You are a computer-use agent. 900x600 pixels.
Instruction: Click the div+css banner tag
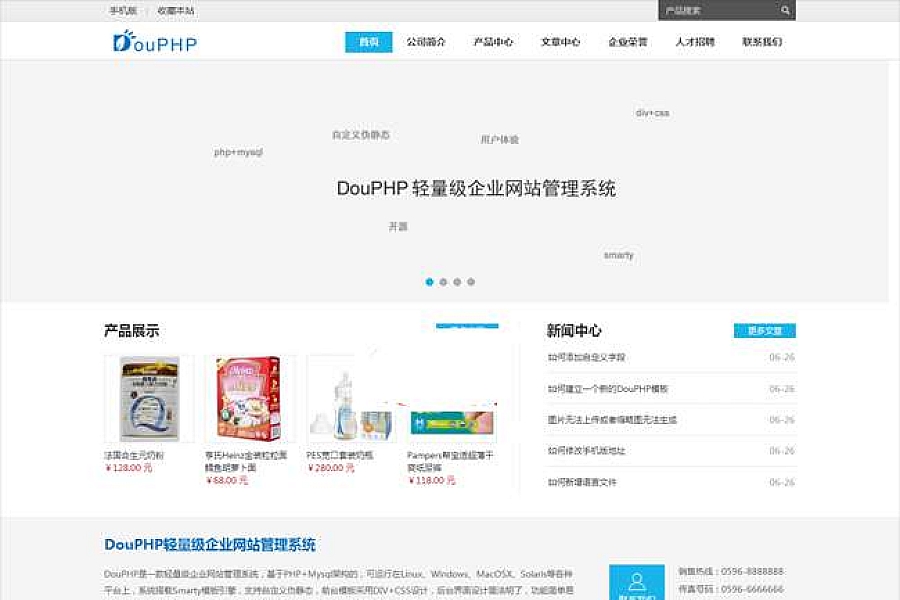point(652,113)
